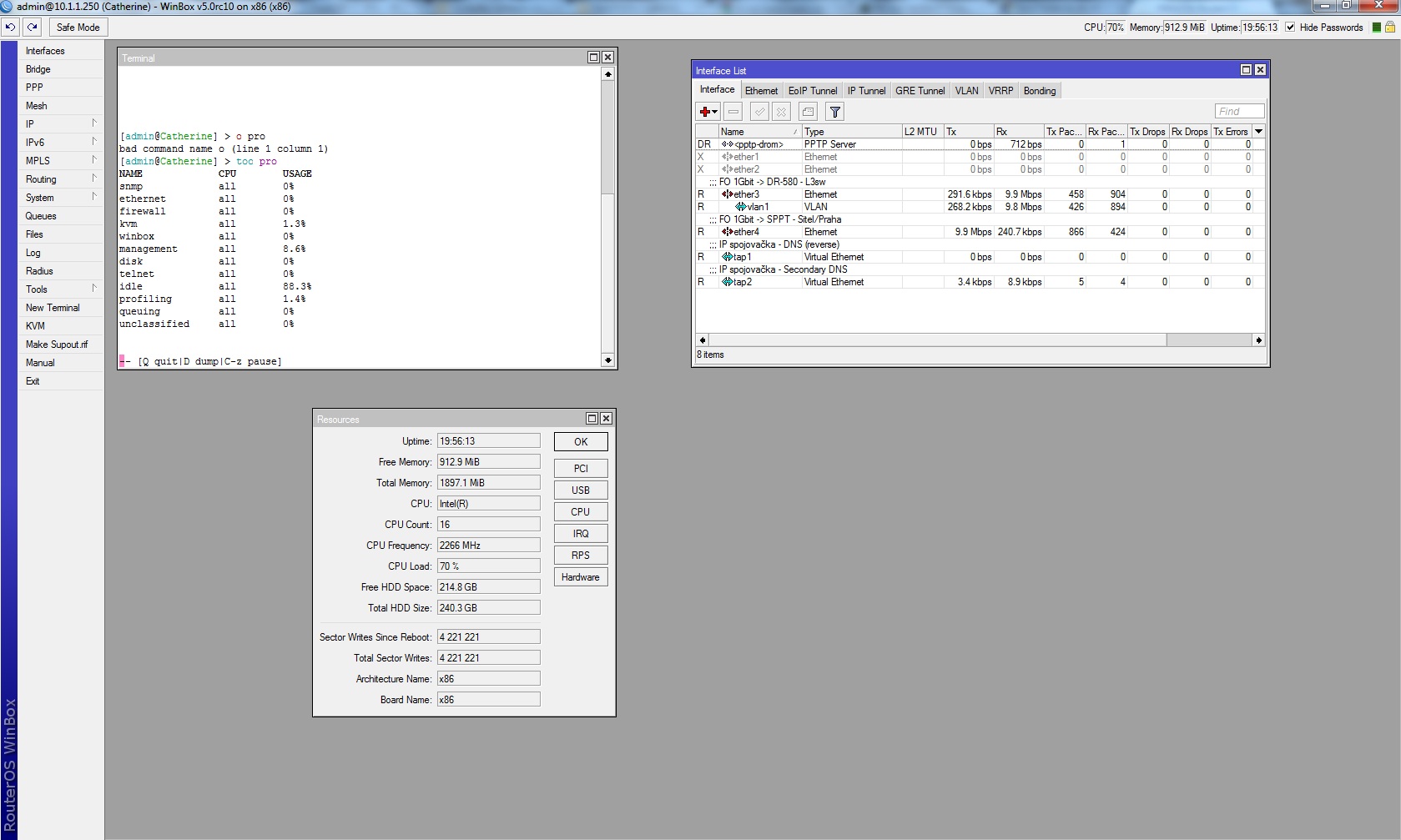Open the Add interface dropdown arrow
Image resolution: width=1401 pixels, height=840 pixels.
pos(715,113)
